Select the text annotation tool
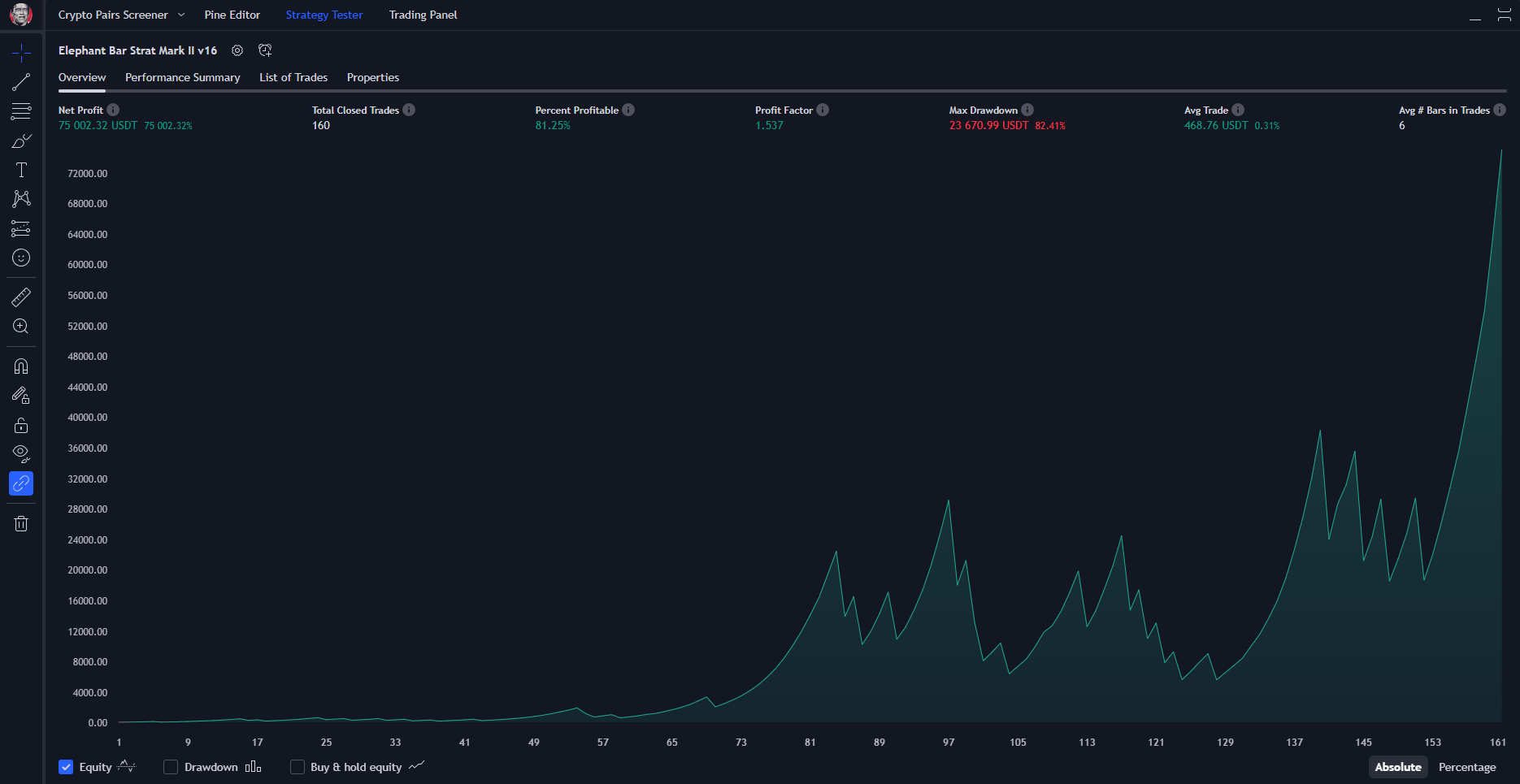 pyautogui.click(x=21, y=170)
